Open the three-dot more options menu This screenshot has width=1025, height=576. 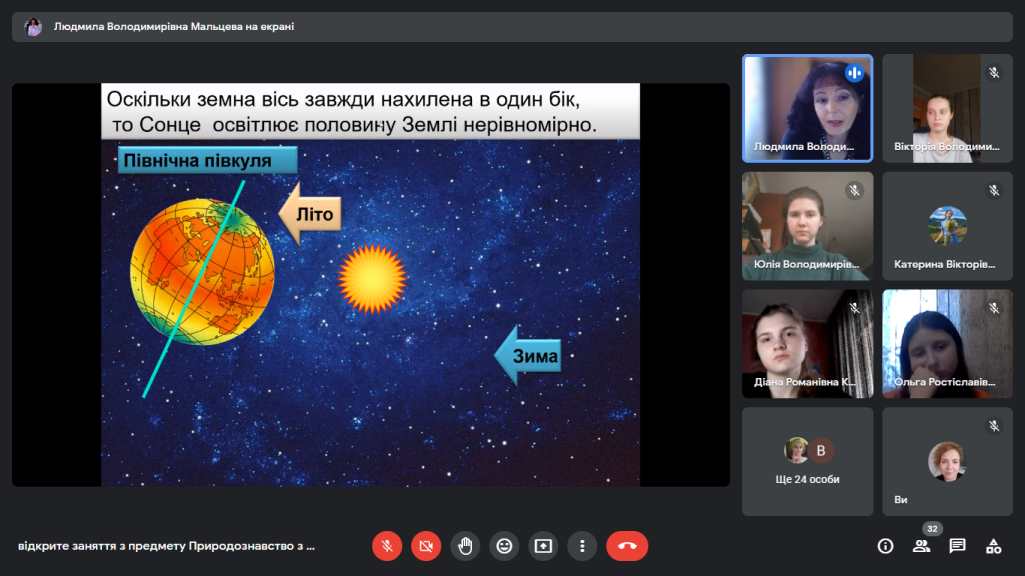[x=582, y=546]
